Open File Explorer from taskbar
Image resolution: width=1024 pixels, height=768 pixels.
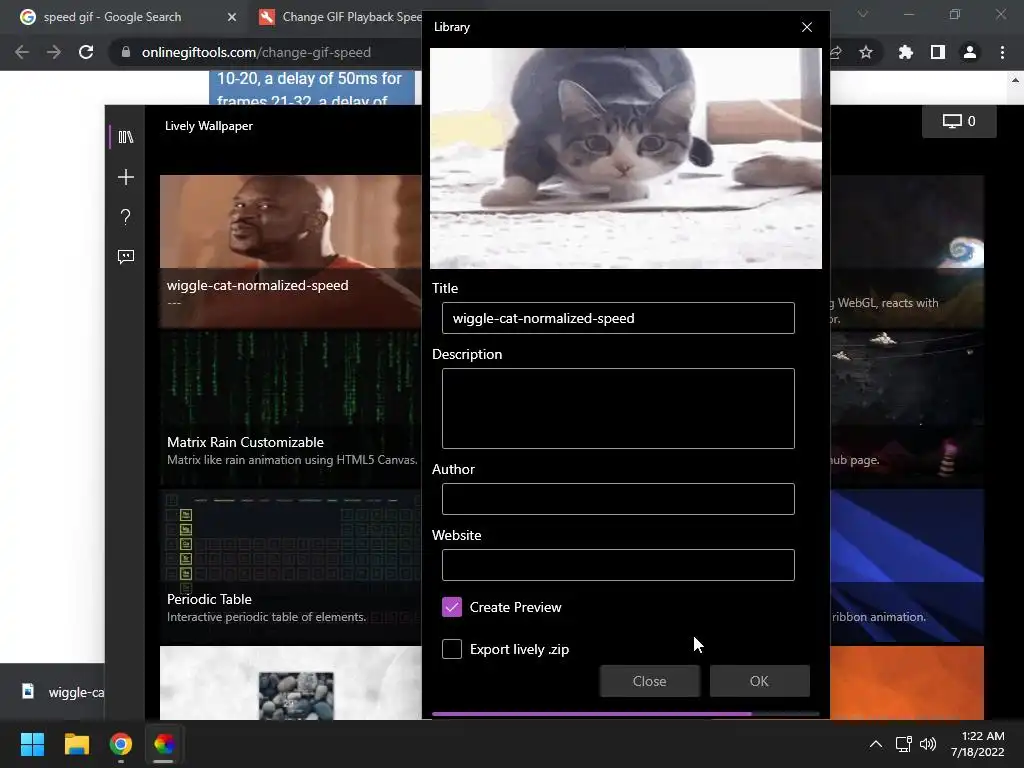point(76,744)
